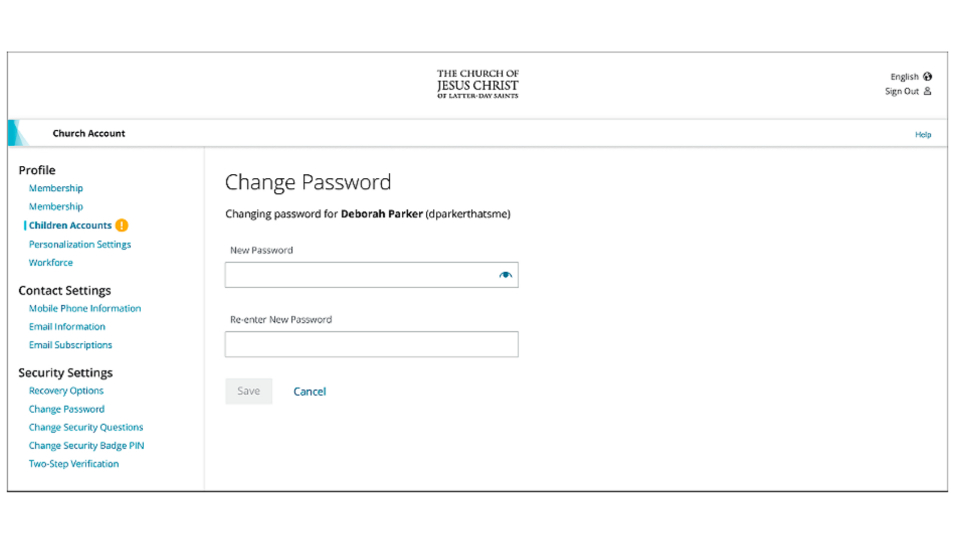Click the teal Church Account banner icon
This screenshot has height=540, width=960.
point(18,133)
